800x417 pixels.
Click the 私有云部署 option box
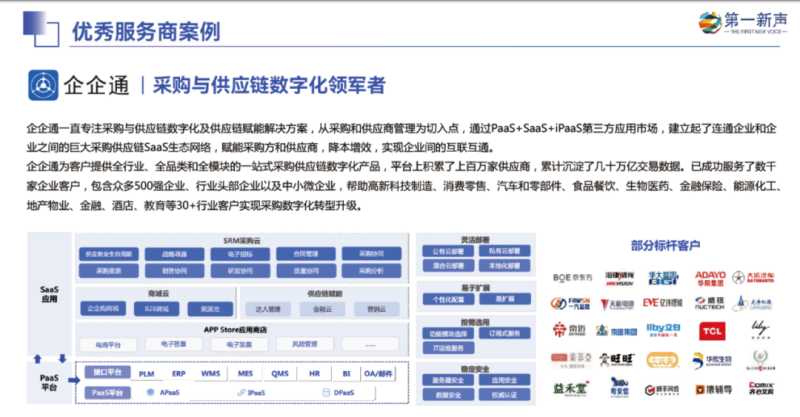(x=499, y=251)
